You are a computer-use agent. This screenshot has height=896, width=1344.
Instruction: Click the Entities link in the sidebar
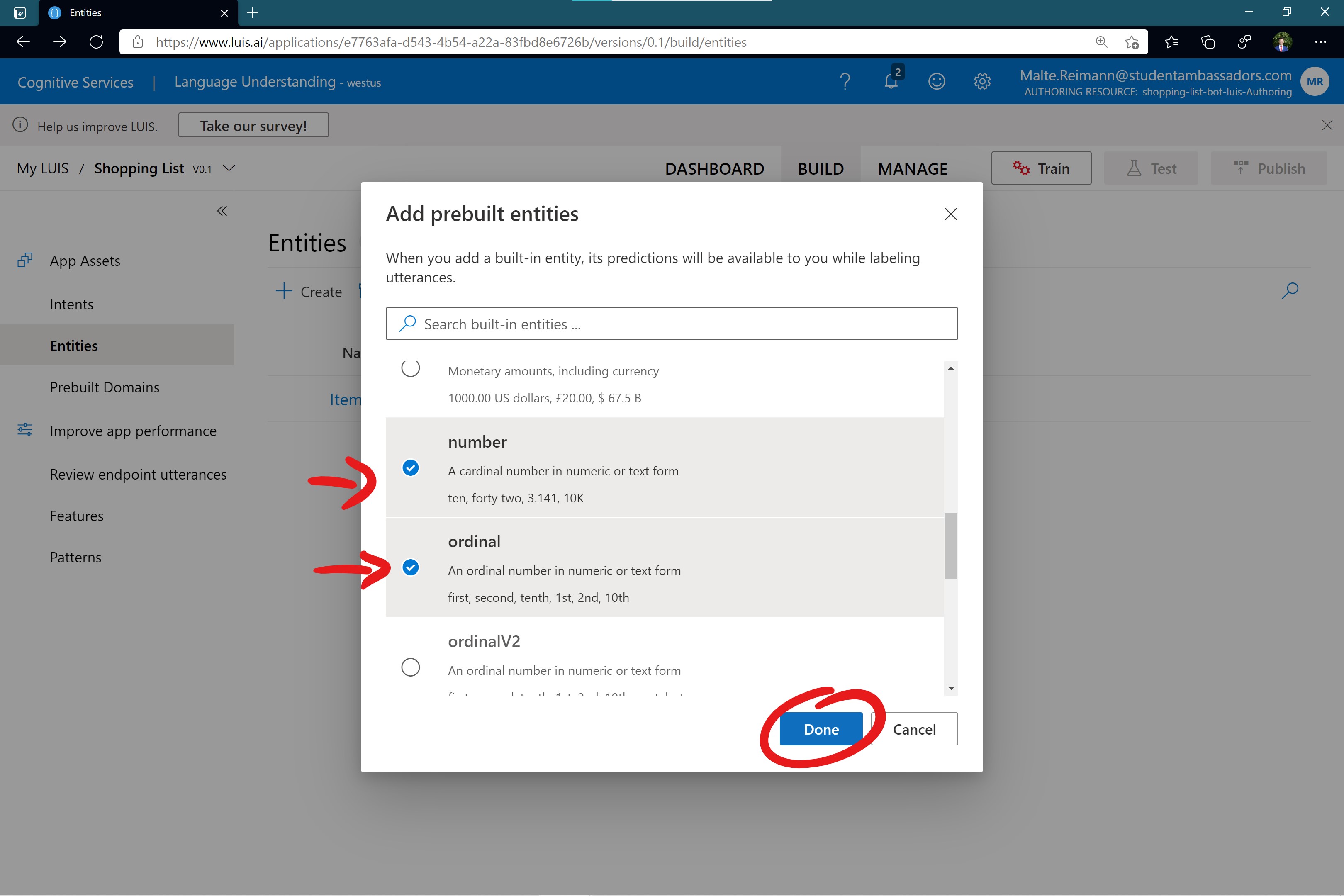pyautogui.click(x=74, y=345)
